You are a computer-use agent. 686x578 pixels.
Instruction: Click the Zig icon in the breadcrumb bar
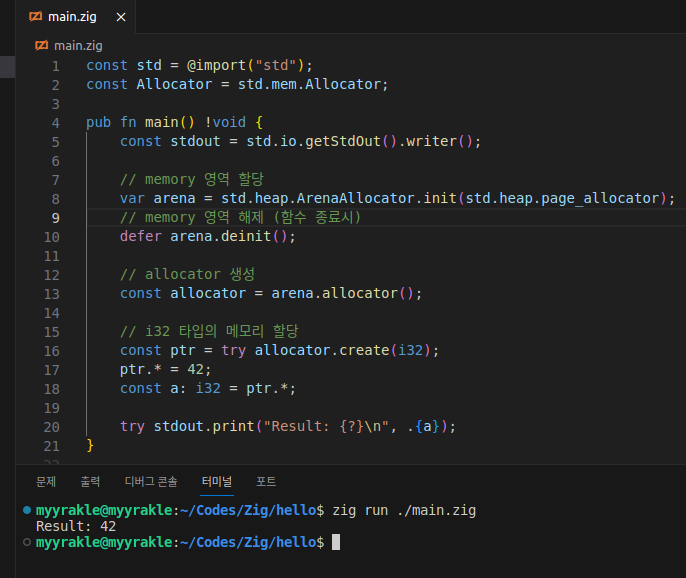click(41, 45)
